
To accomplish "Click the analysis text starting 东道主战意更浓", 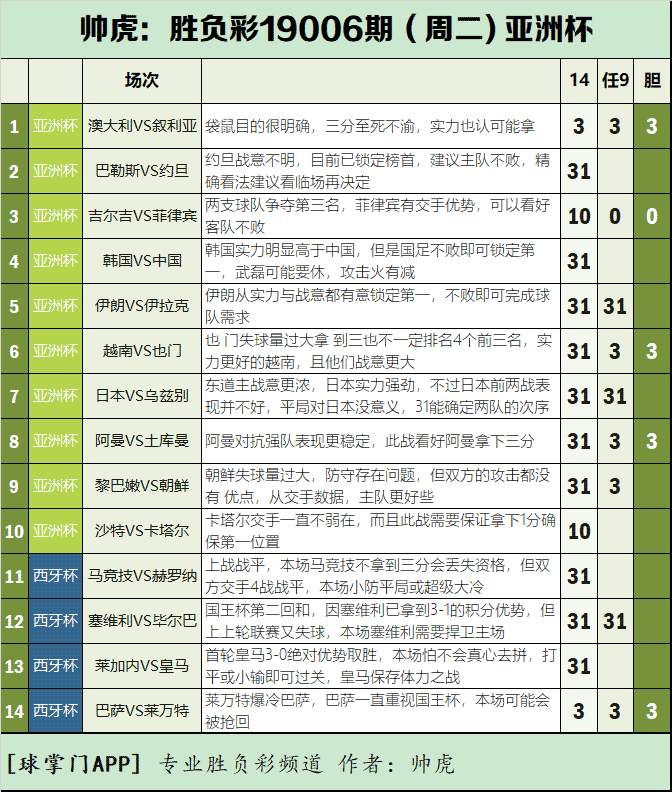I will (x=377, y=396).
